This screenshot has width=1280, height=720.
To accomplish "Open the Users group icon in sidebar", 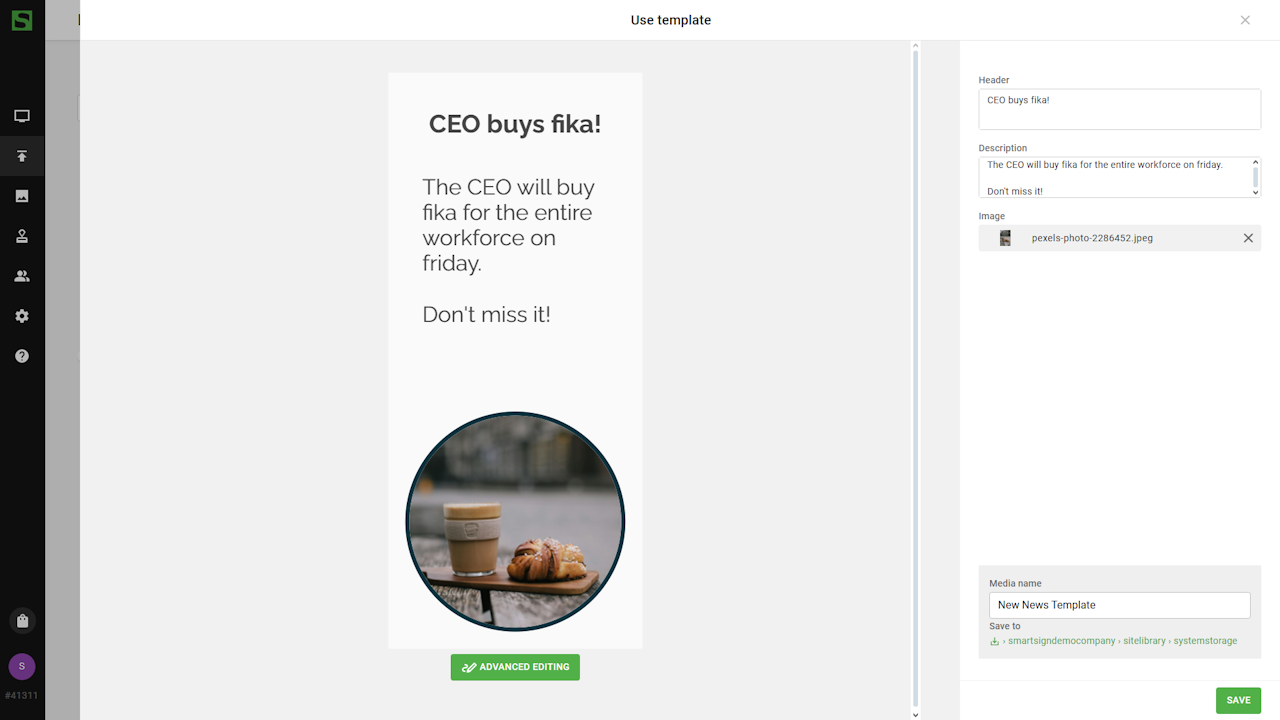I will [22, 276].
